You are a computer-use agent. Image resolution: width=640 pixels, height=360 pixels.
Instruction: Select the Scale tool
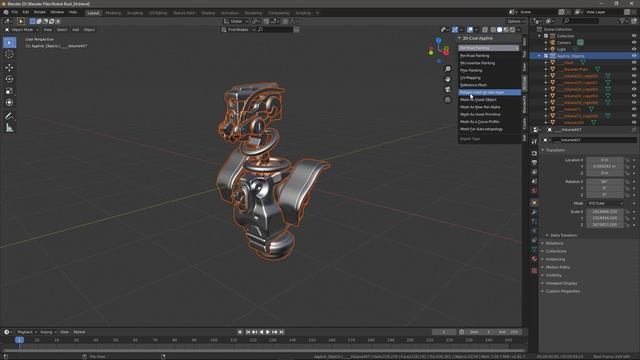coord(9,91)
